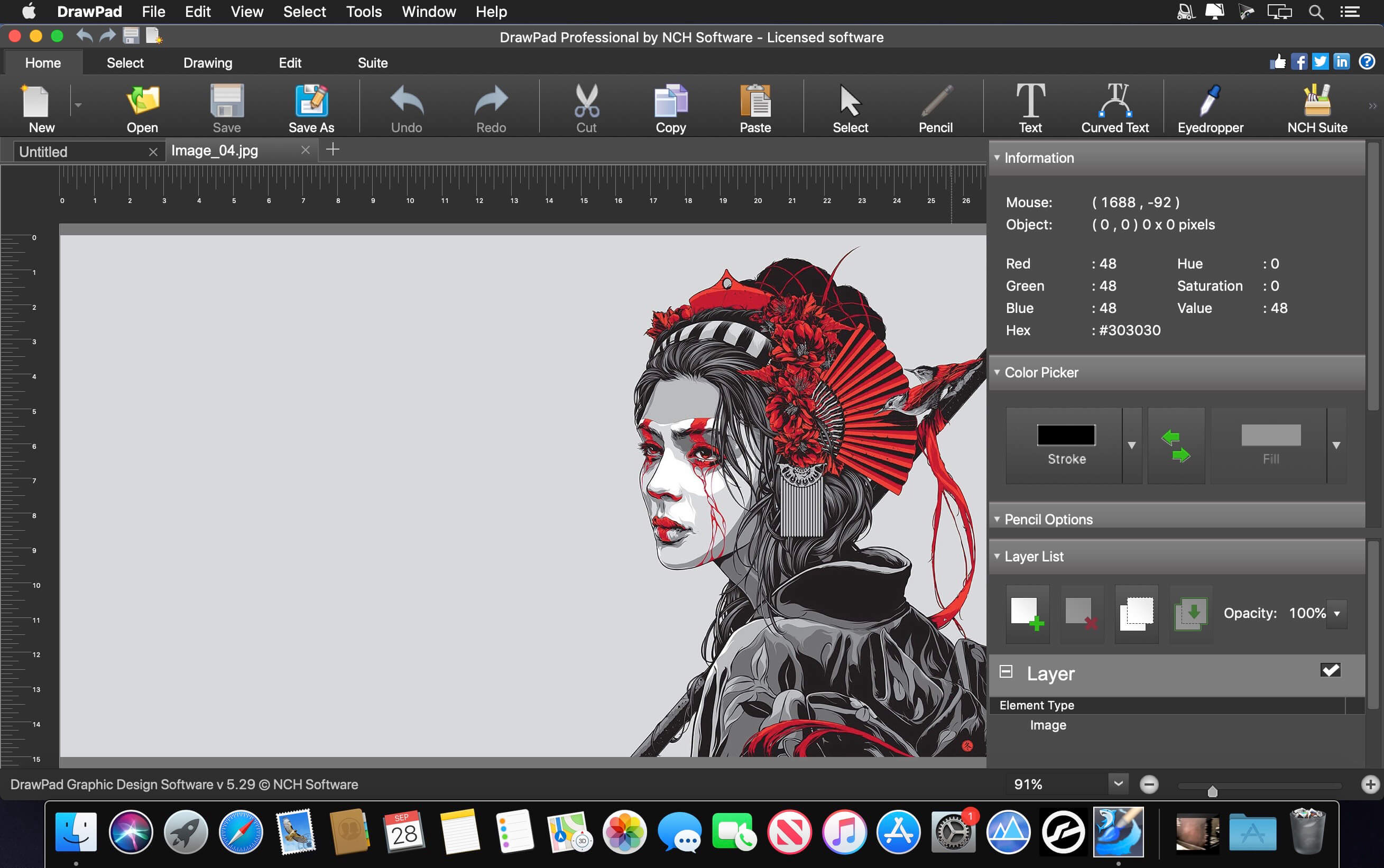
Task: Click Undo button
Action: click(405, 107)
